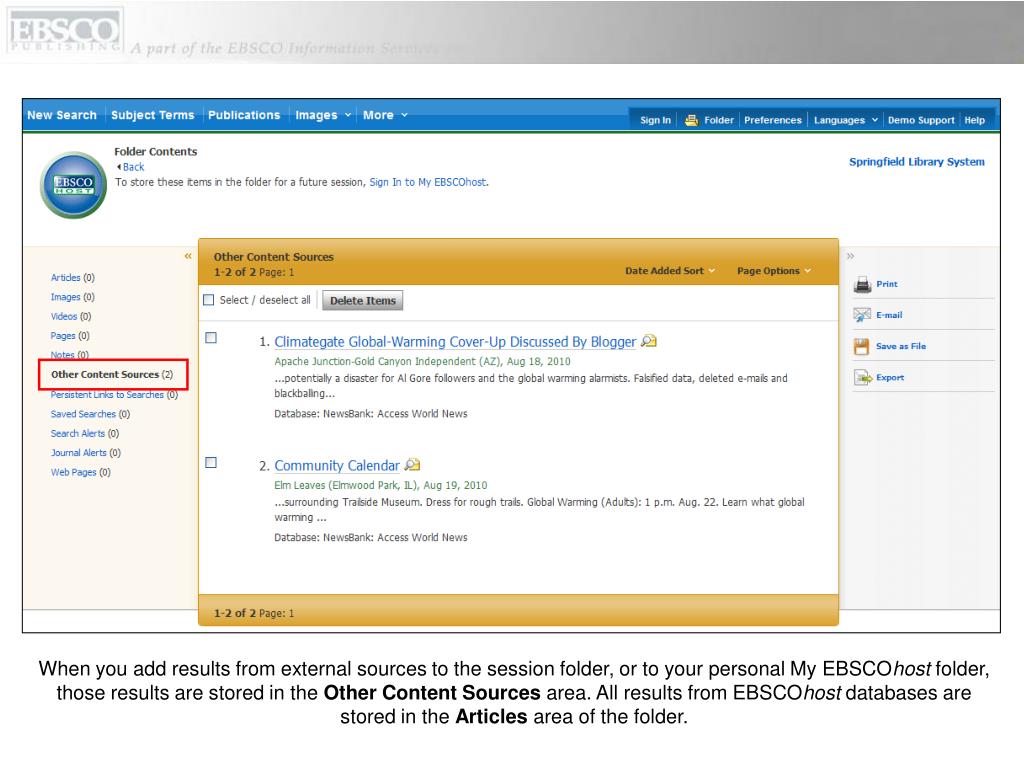Image resolution: width=1024 pixels, height=768 pixels.
Task: Click the E-mail envelope icon
Action: 862,315
